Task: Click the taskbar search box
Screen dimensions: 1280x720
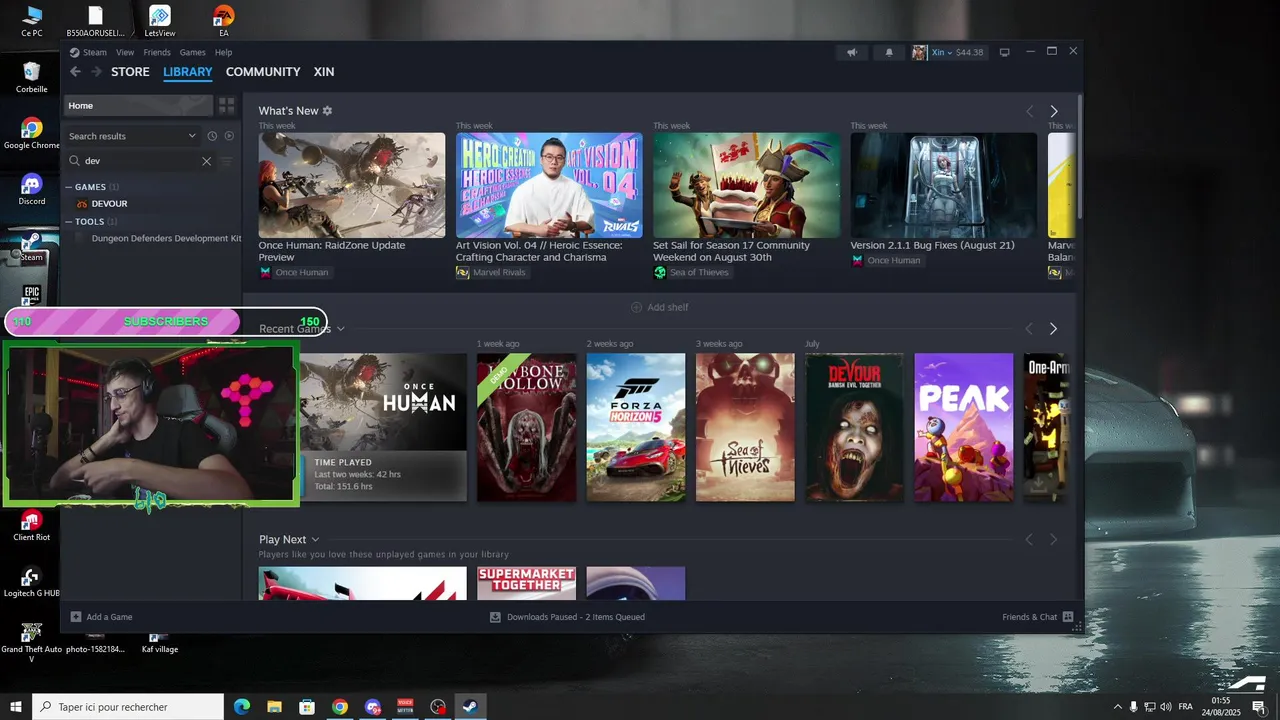Action: (127, 707)
